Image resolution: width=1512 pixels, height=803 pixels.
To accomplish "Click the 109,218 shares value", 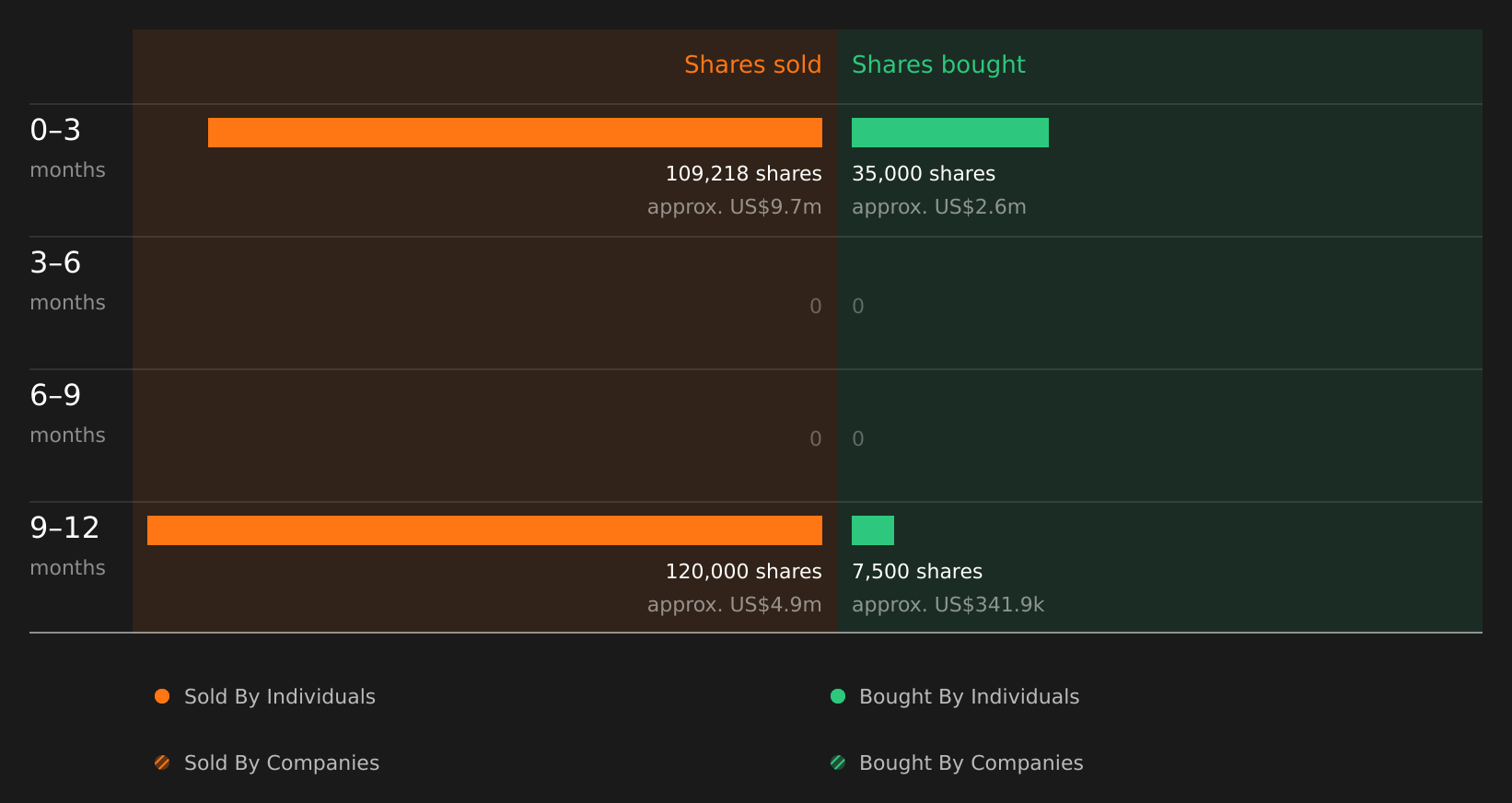I will pos(743,174).
